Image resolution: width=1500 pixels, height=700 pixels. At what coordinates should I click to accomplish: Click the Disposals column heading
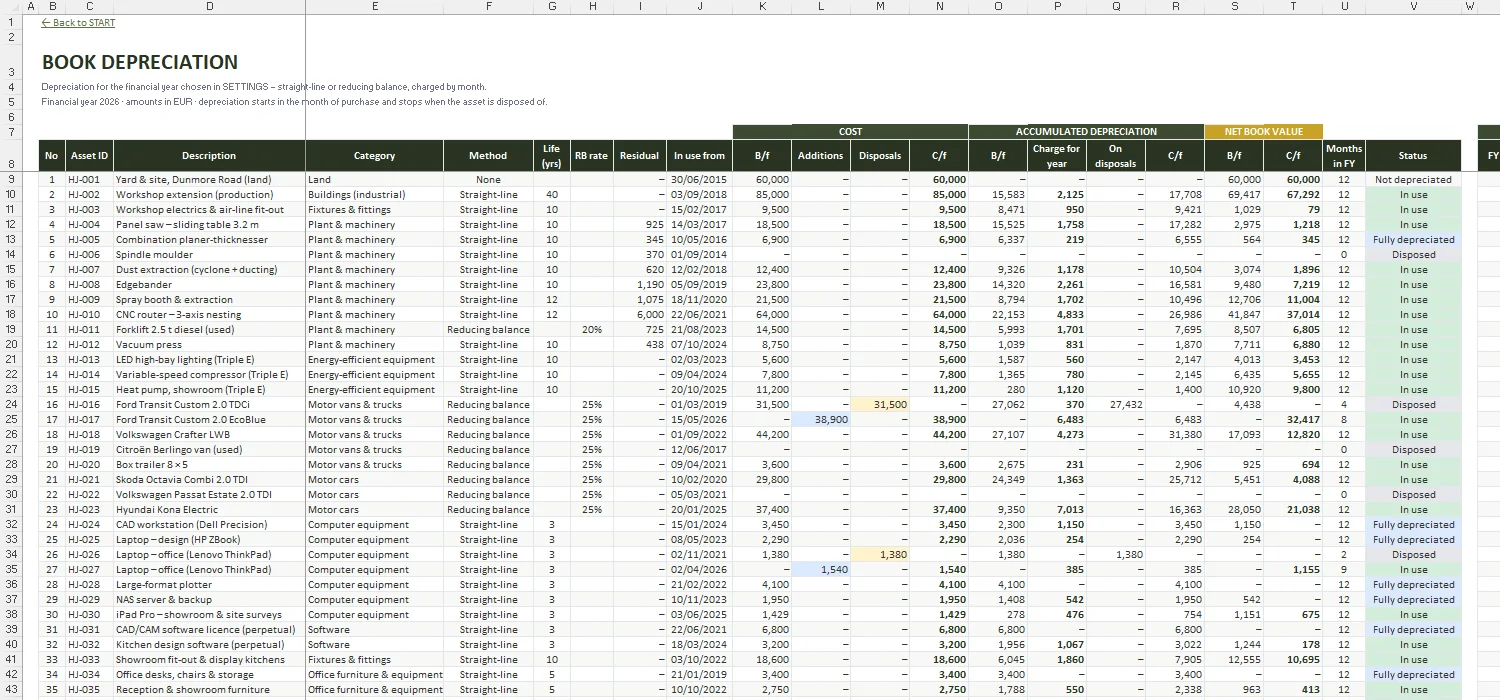click(880, 155)
